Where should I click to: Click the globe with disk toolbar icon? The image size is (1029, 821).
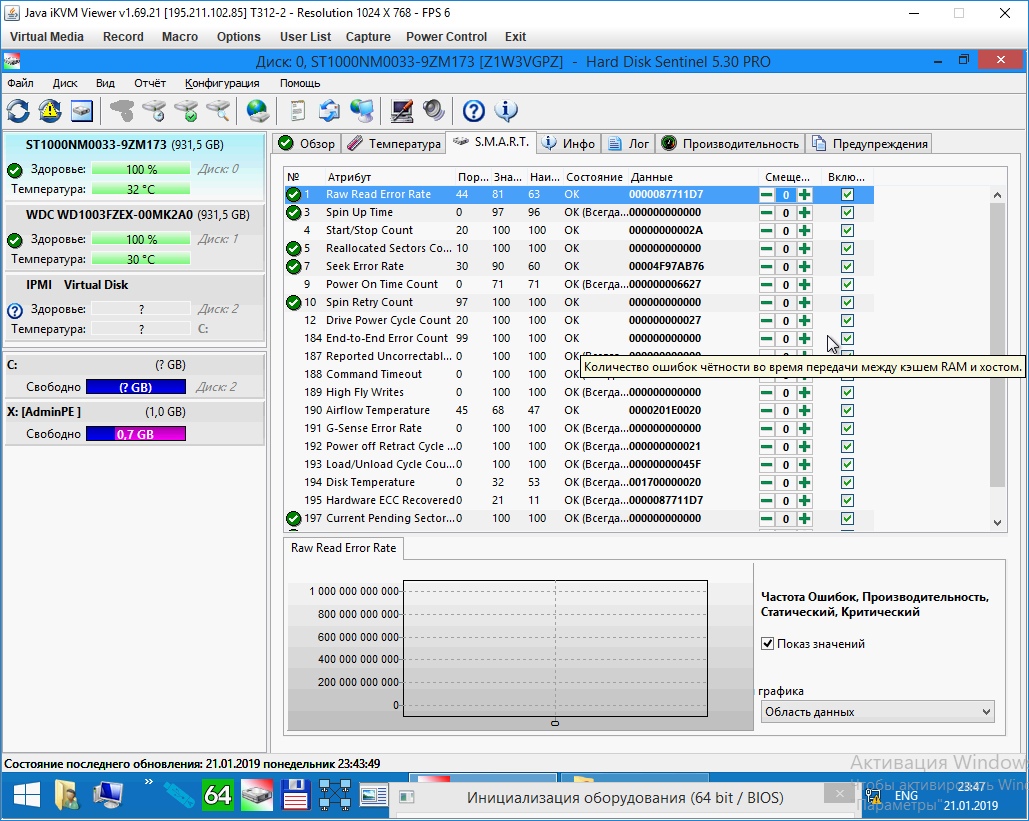click(258, 111)
